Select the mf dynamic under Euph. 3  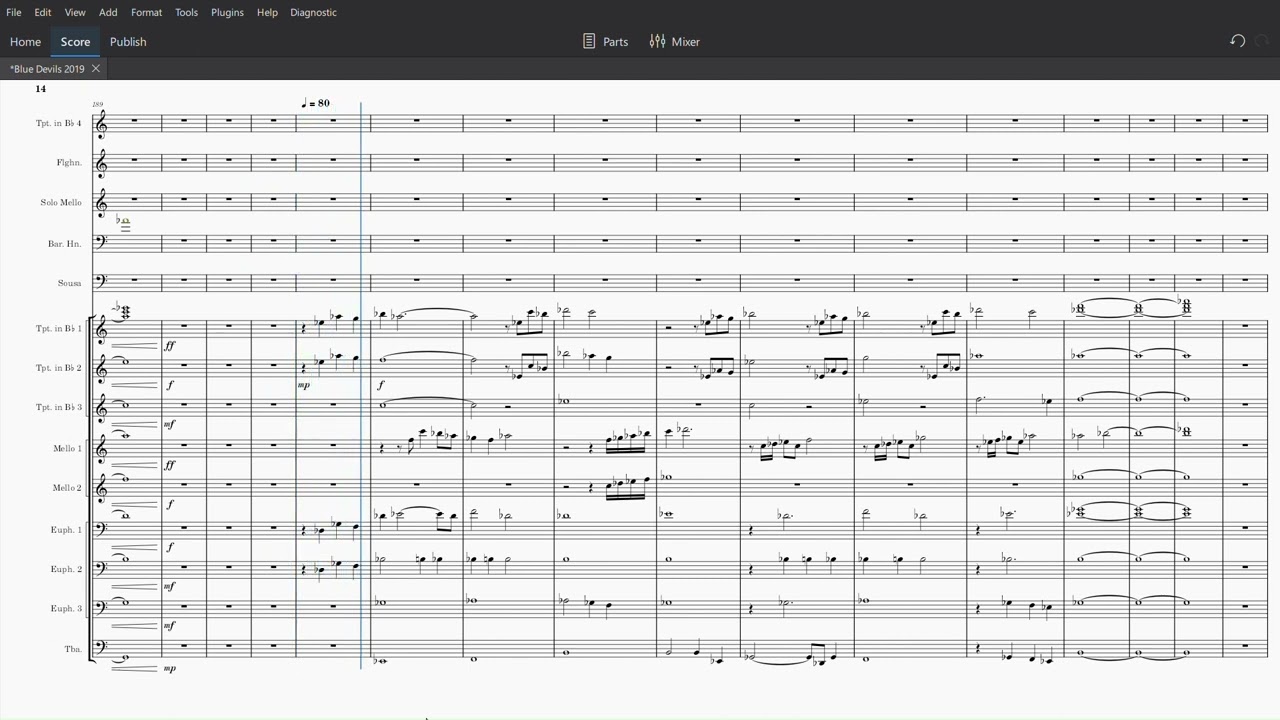170,626
